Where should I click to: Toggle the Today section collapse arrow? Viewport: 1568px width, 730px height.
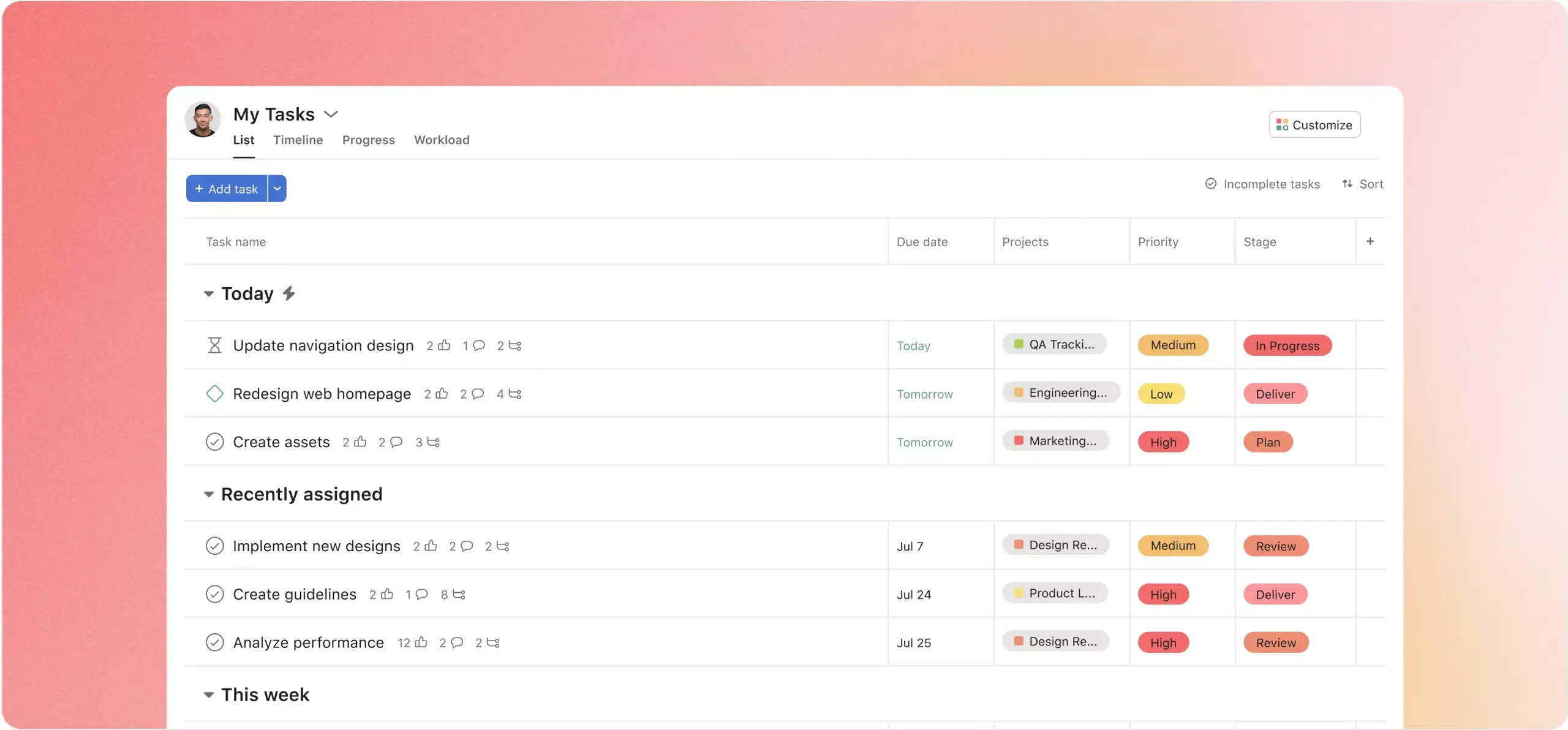(x=207, y=293)
